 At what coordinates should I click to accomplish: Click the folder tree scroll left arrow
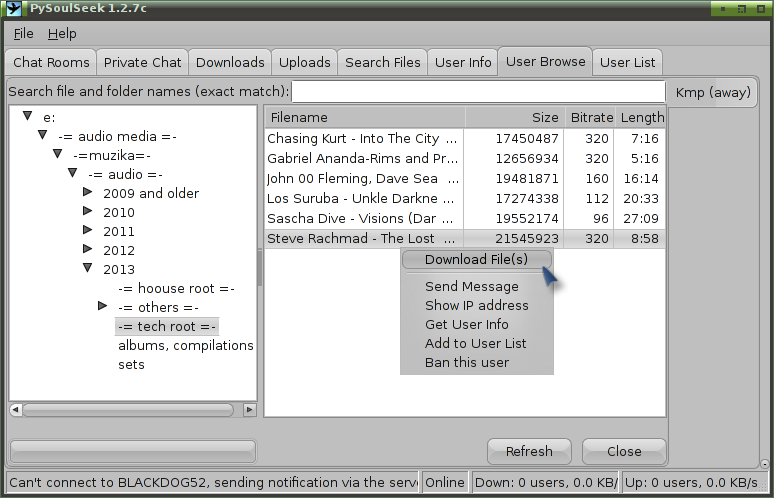pos(16,410)
